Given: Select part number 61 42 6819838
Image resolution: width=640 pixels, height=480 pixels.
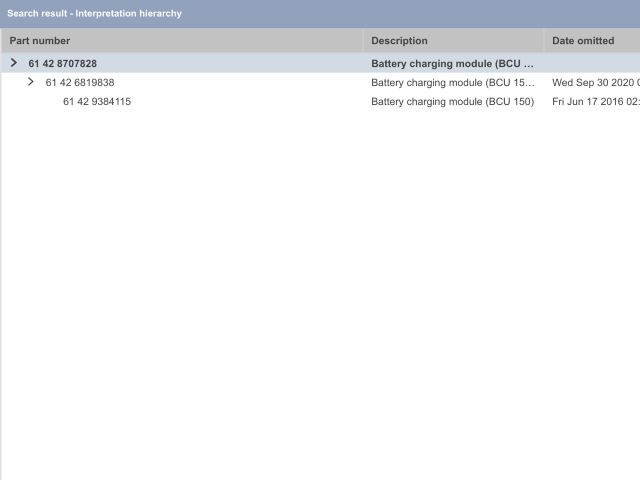Looking at the screenshot, I should (x=80, y=83).
